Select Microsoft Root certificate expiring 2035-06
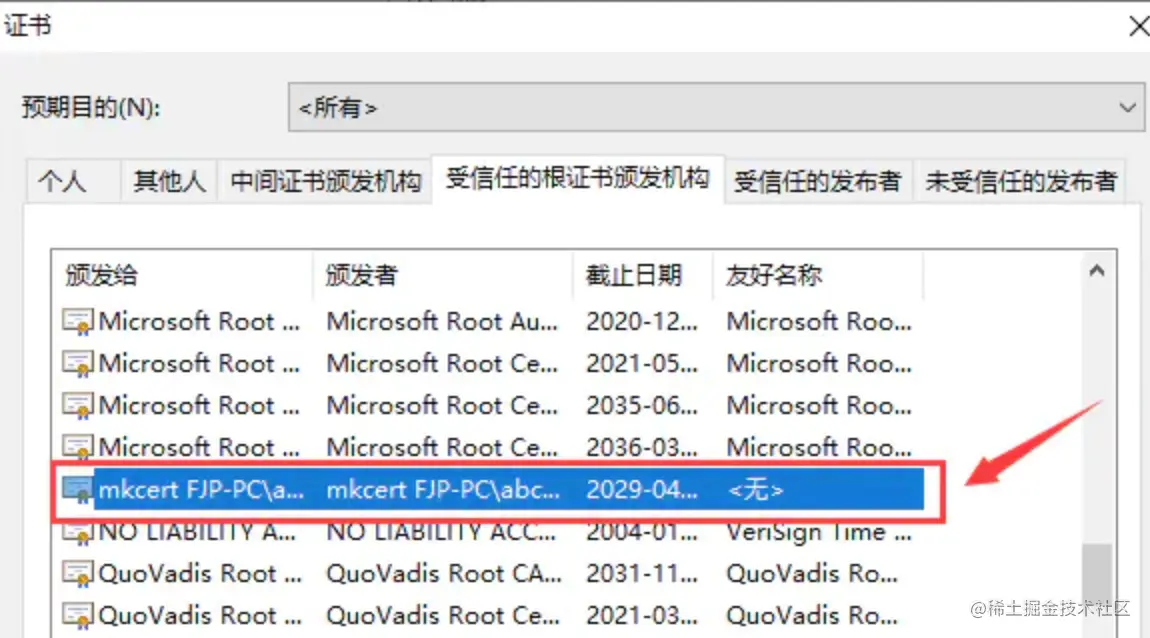Screen dimensions: 1150x638 199,405
